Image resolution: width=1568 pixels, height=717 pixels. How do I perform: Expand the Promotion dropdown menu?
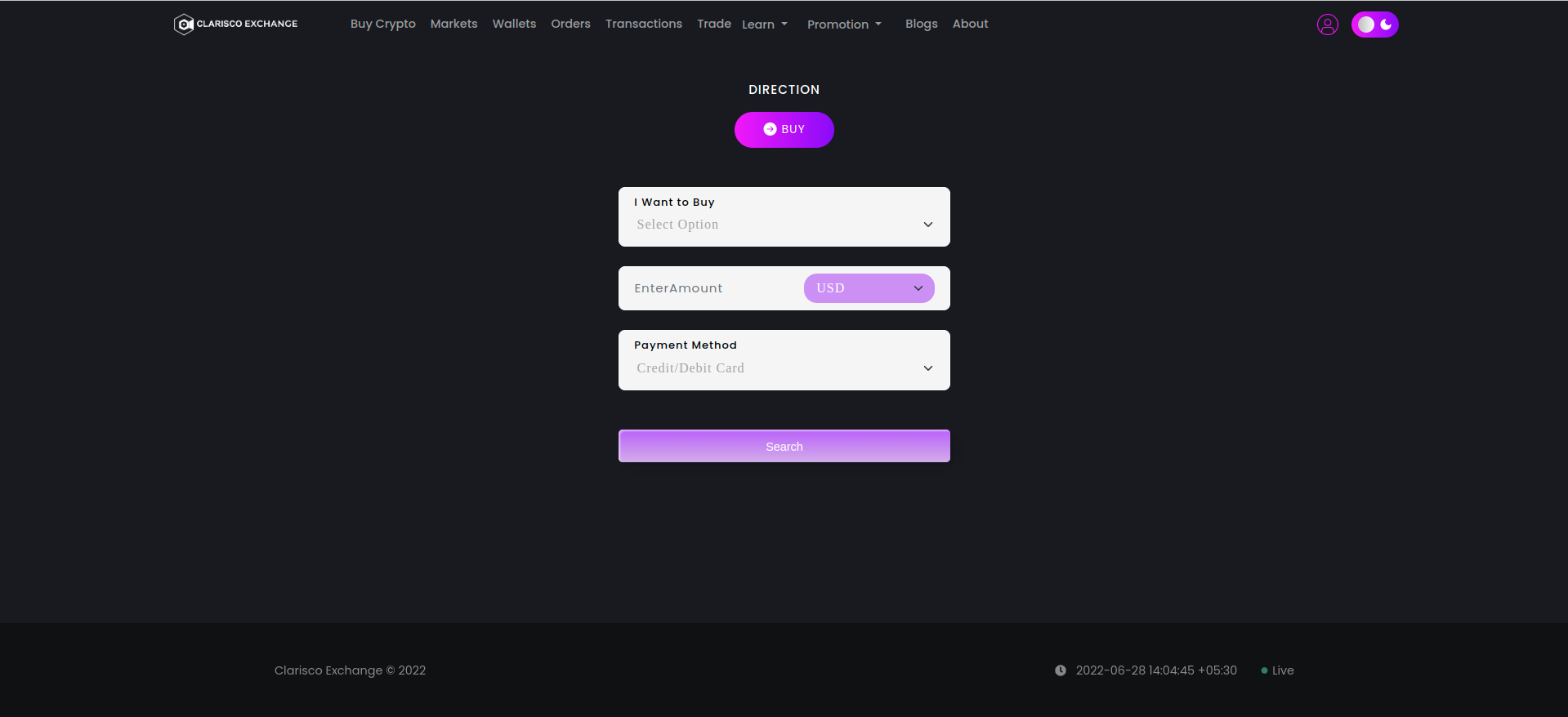click(x=845, y=24)
